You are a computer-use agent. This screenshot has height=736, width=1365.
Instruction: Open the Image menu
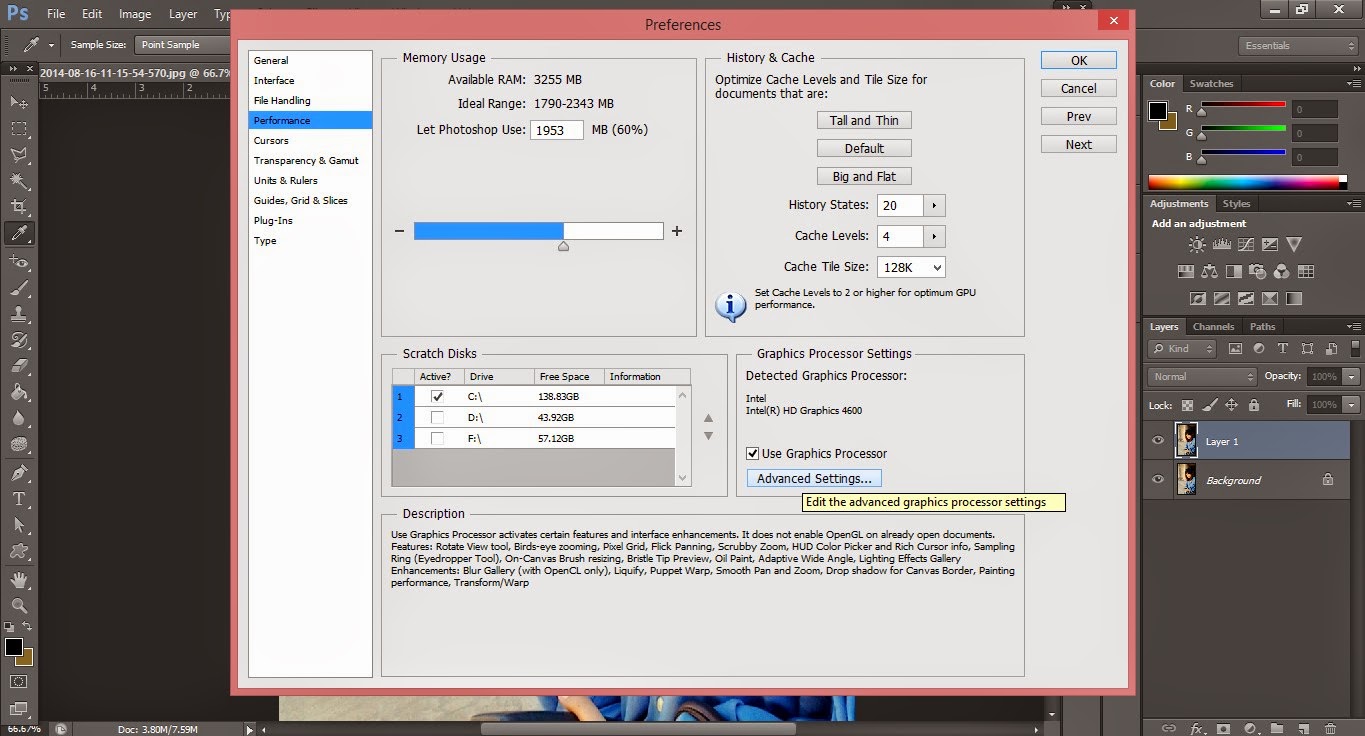coord(135,14)
